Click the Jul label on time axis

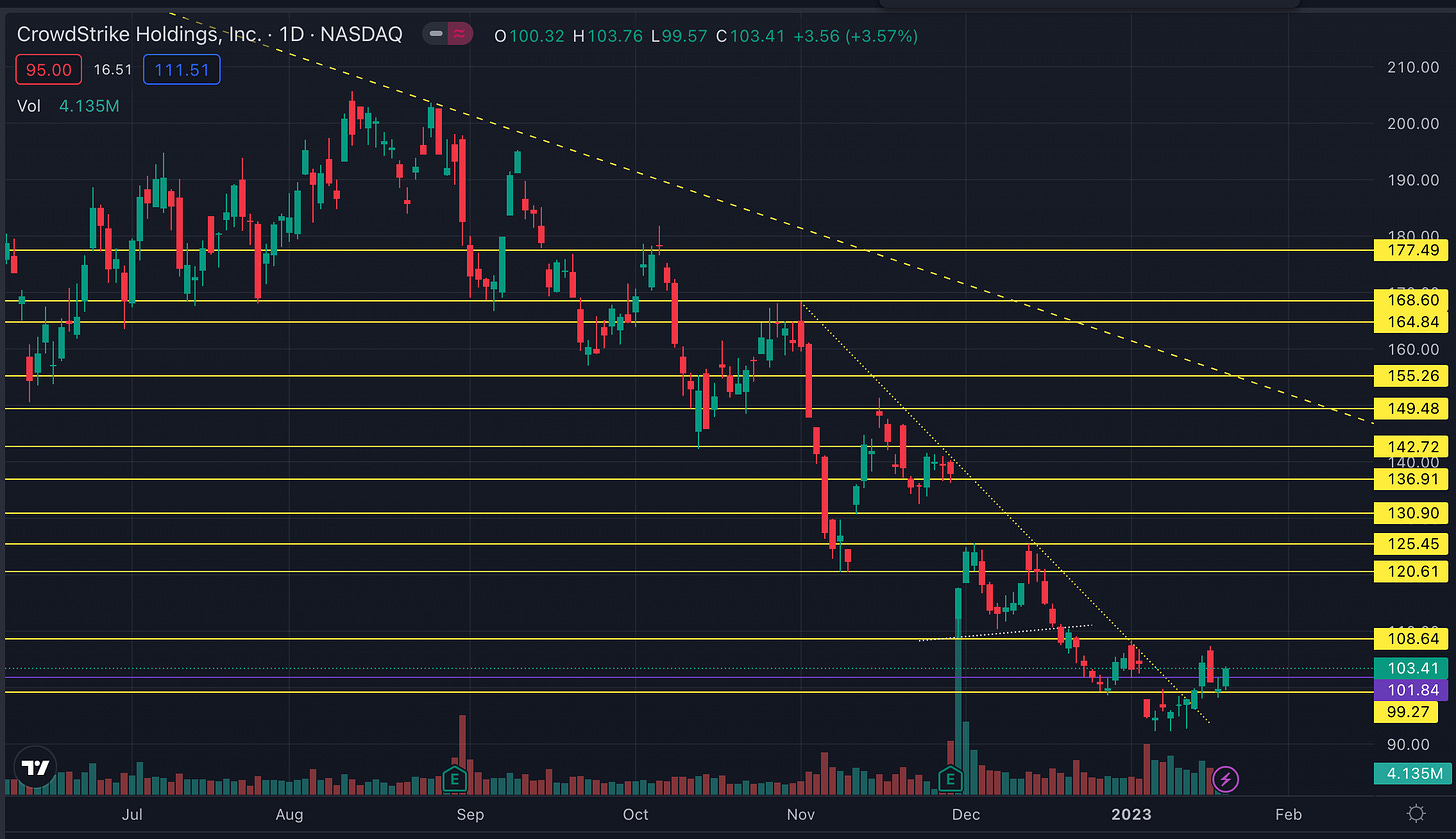pos(132,815)
